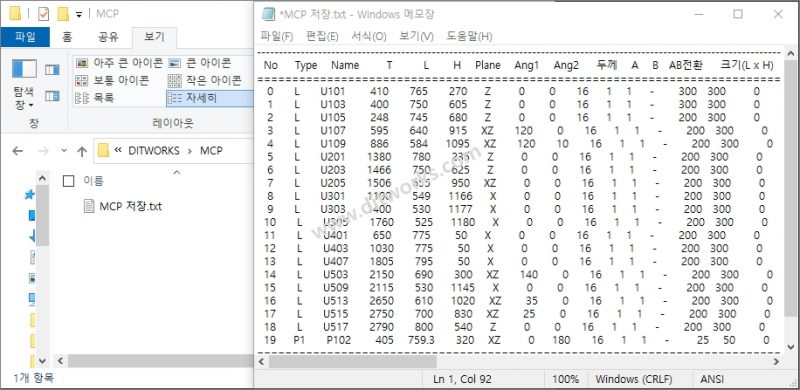The width and height of the screenshot is (800, 390).
Task: Click the Ln 1, Col 92 status entry
Action: pyautogui.click(x=462, y=379)
